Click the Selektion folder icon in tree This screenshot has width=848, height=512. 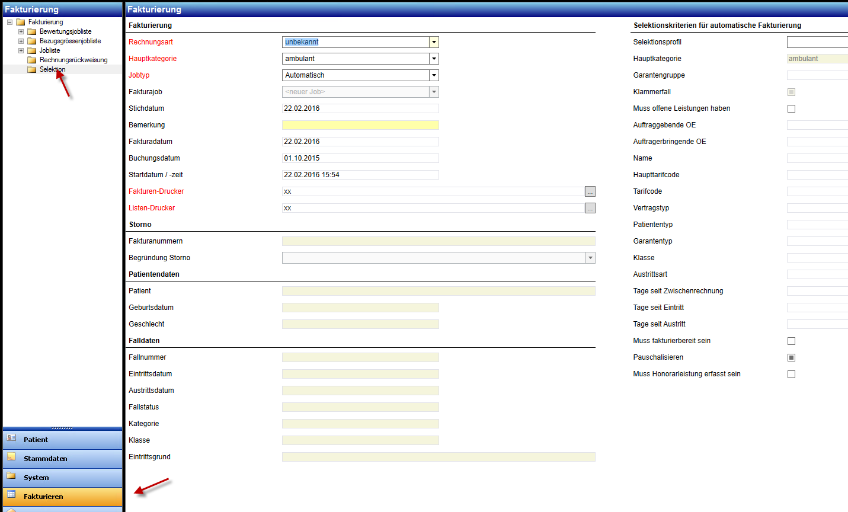(31, 70)
